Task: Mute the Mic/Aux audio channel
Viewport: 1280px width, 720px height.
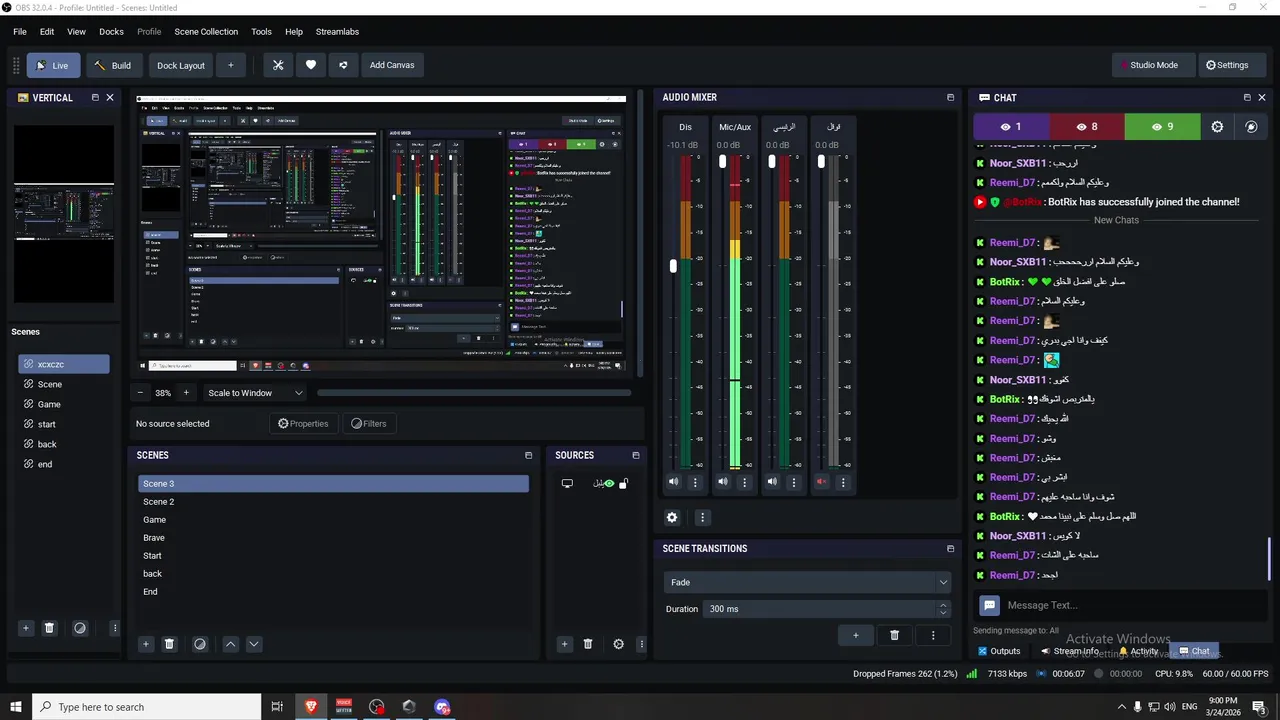Action: tap(723, 482)
